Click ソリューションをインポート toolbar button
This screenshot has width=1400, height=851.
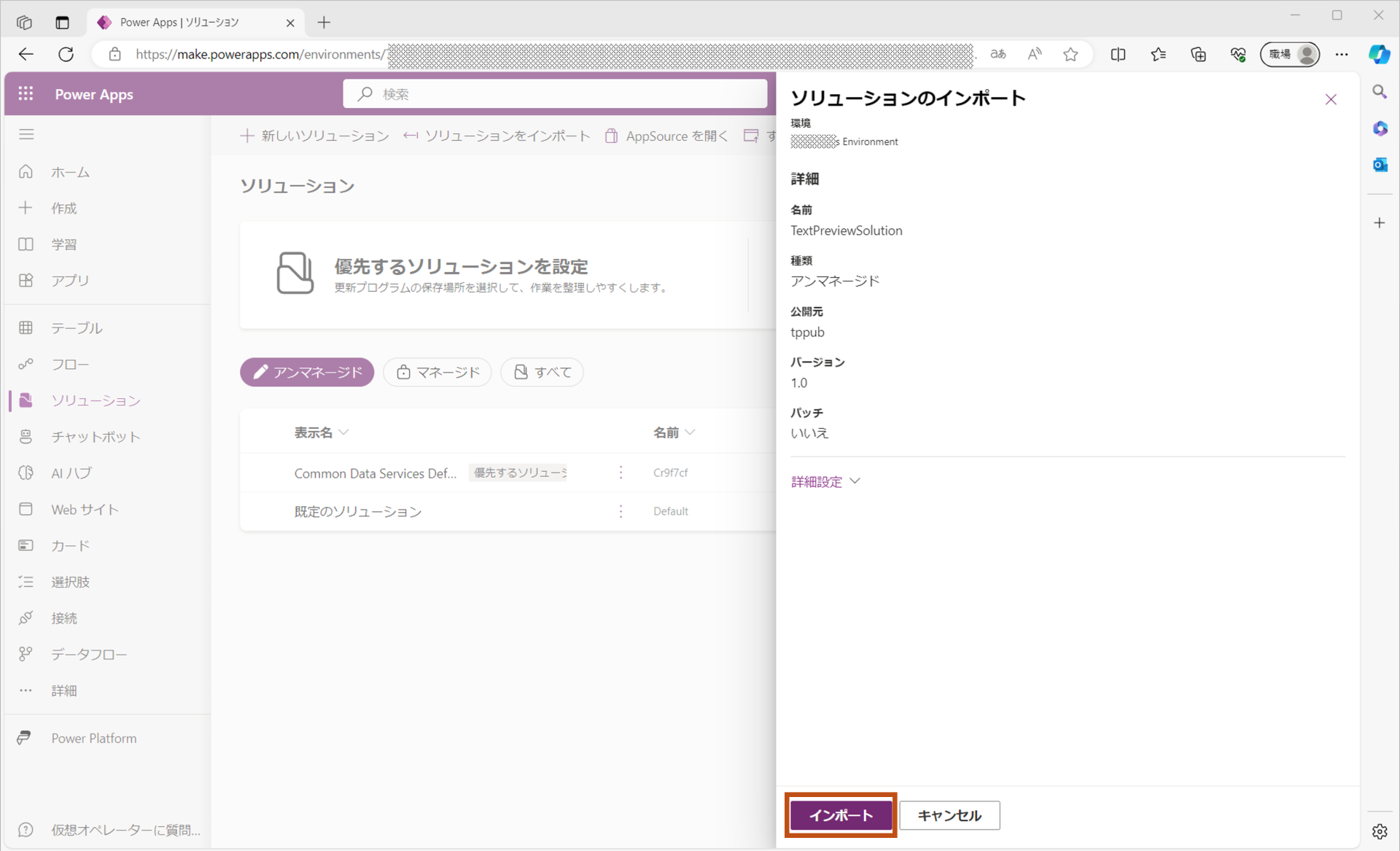[497, 136]
